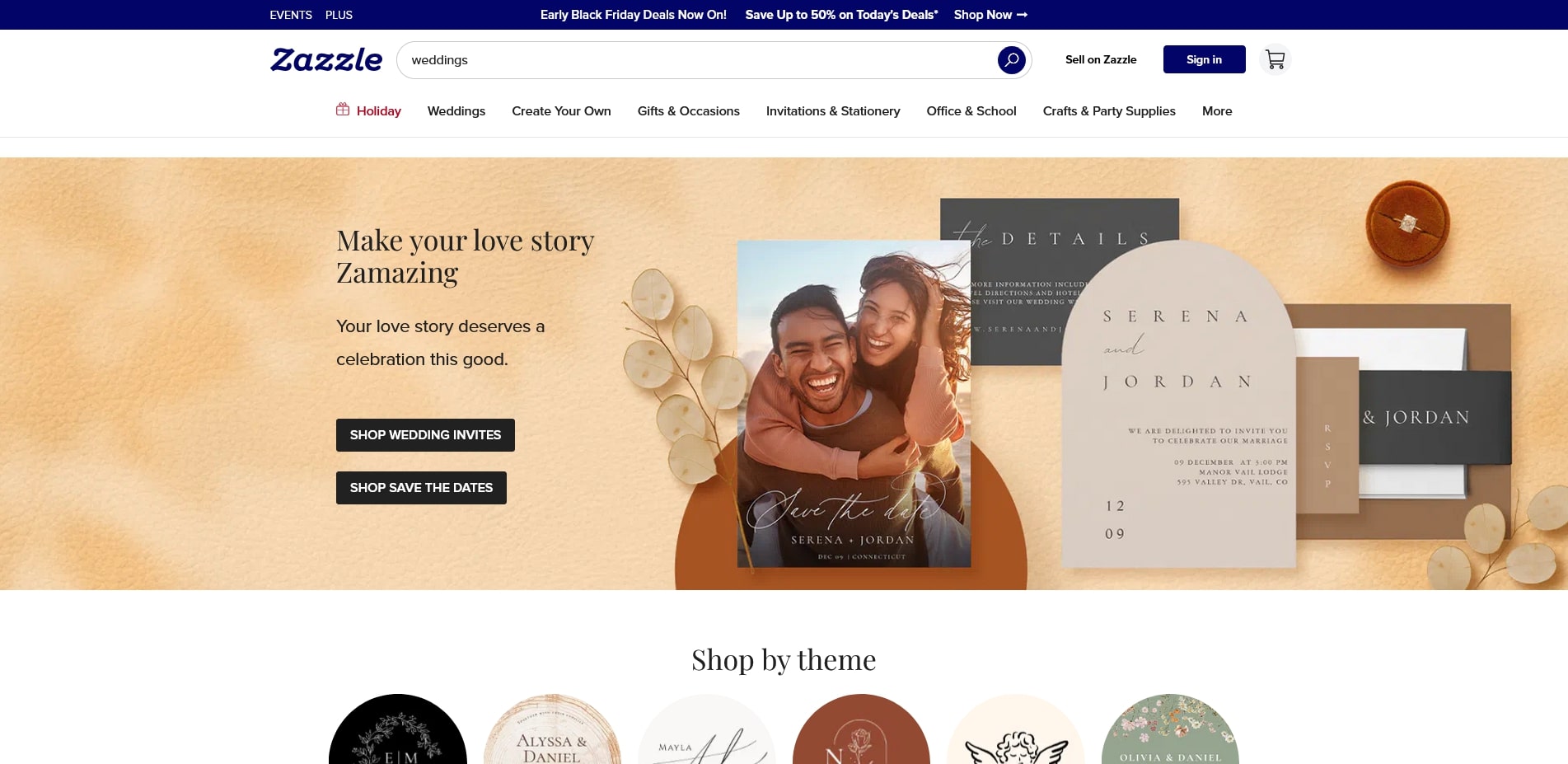Click the PLUS link in top bar
The height and width of the screenshot is (764, 1568).
click(339, 15)
